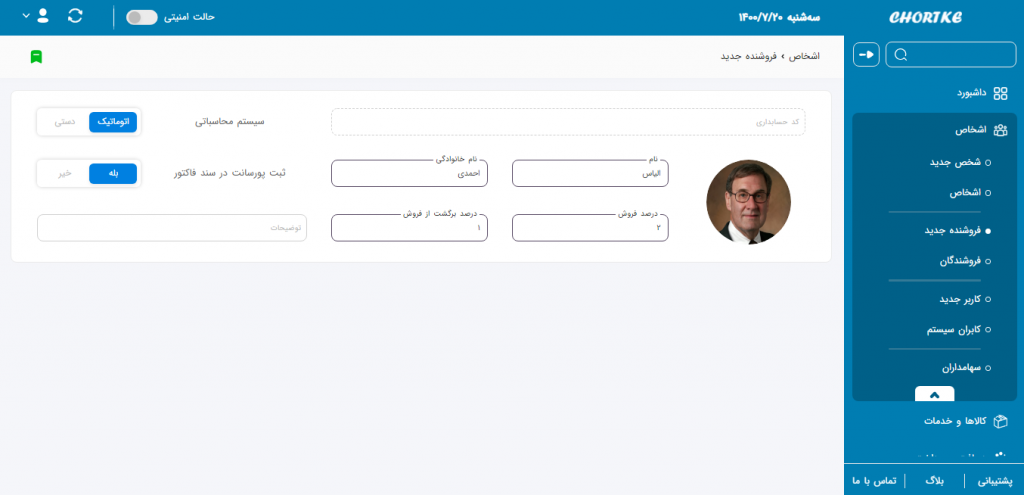Click the seller profile photo thumbnail
Image resolution: width=1024 pixels, height=495 pixels.
(x=748, y=202)
